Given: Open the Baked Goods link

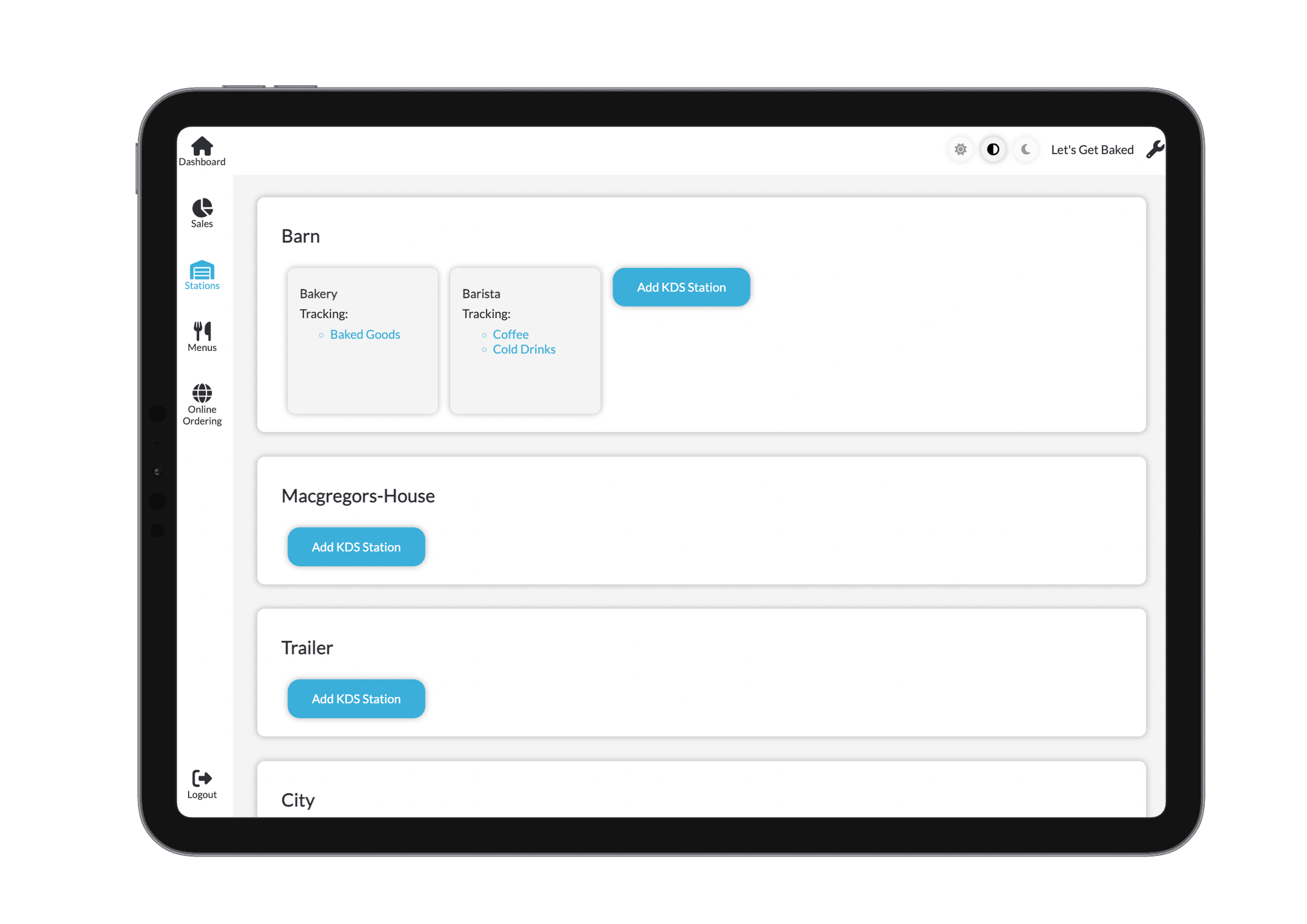Looking at the screenshot, I should [365, 335].
